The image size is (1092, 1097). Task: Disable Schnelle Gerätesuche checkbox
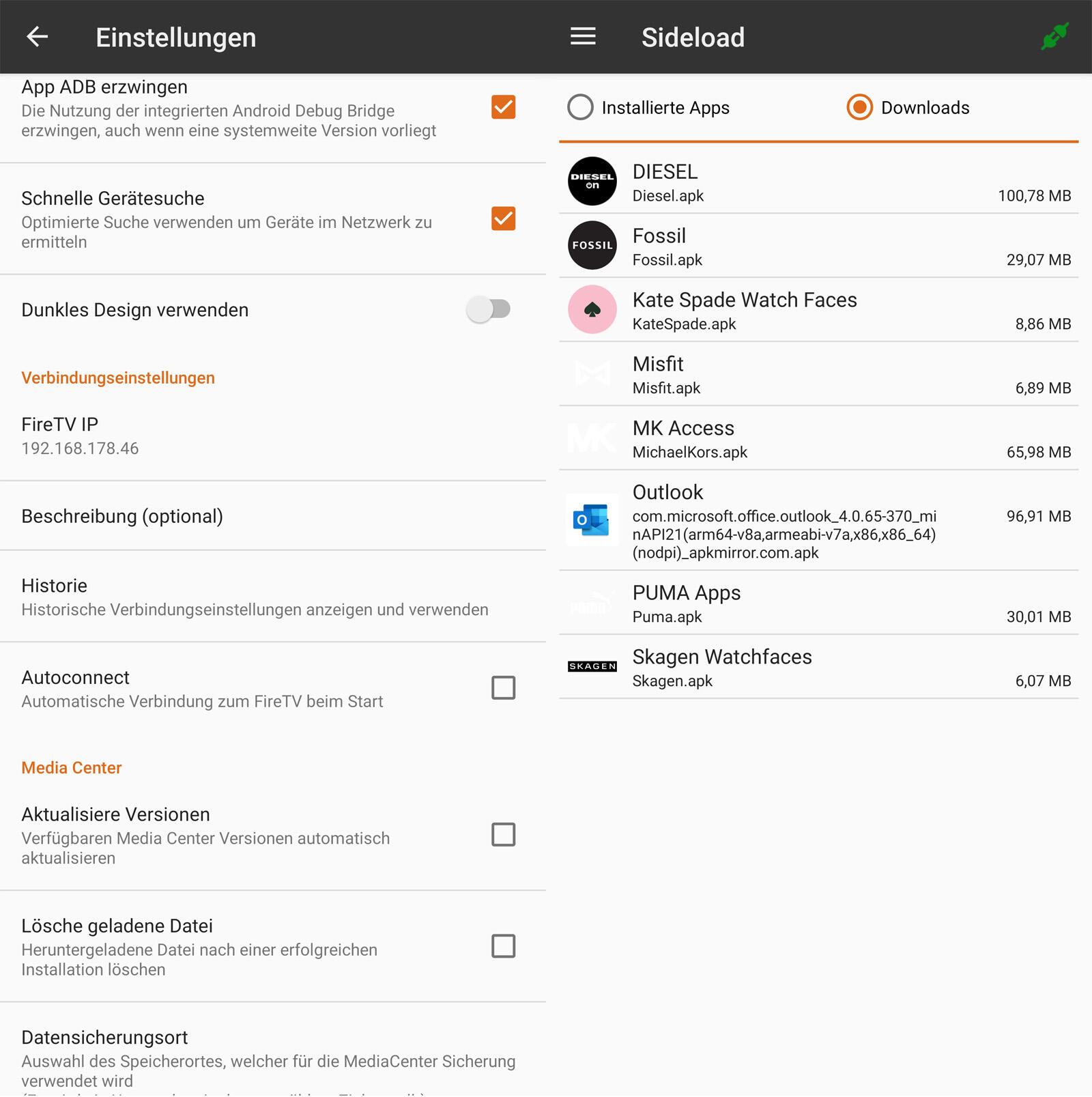tap(503, 218)
